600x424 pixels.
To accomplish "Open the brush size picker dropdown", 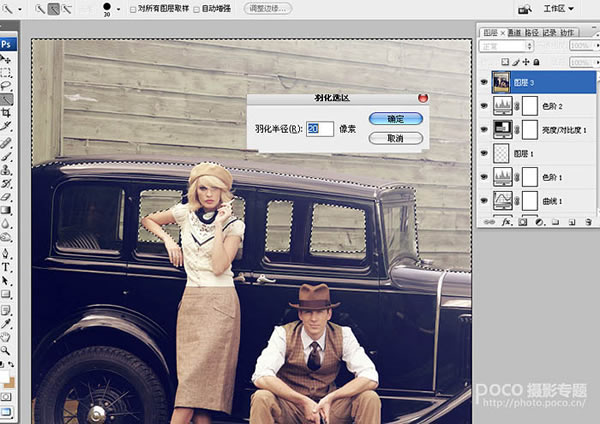I will 118,8.
